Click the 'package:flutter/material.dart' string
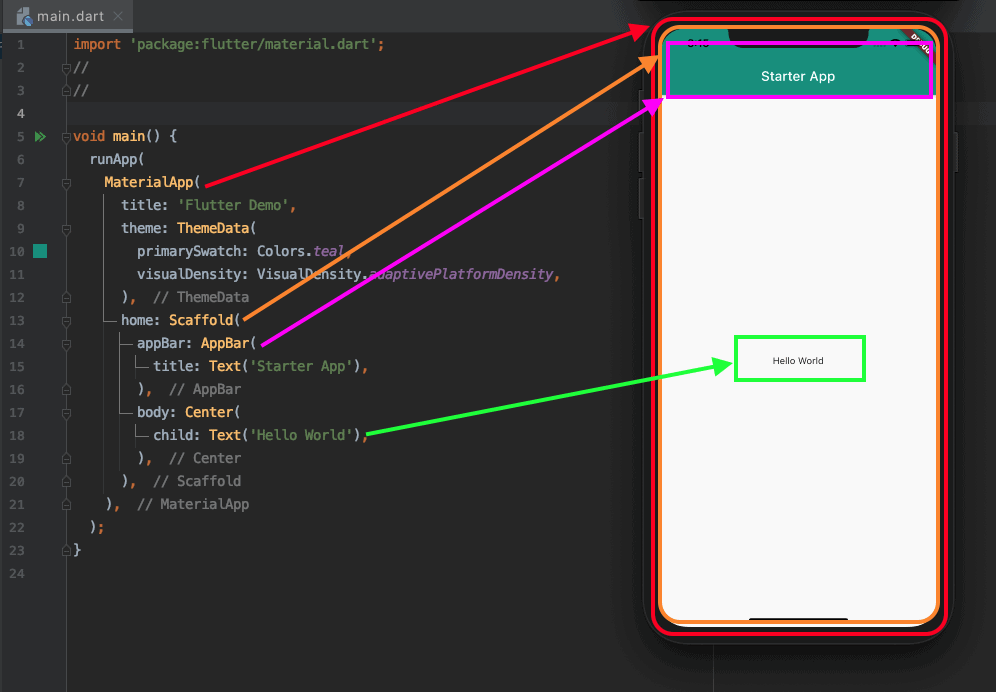This screenshot has width=996, height=692. coord(254,44)
